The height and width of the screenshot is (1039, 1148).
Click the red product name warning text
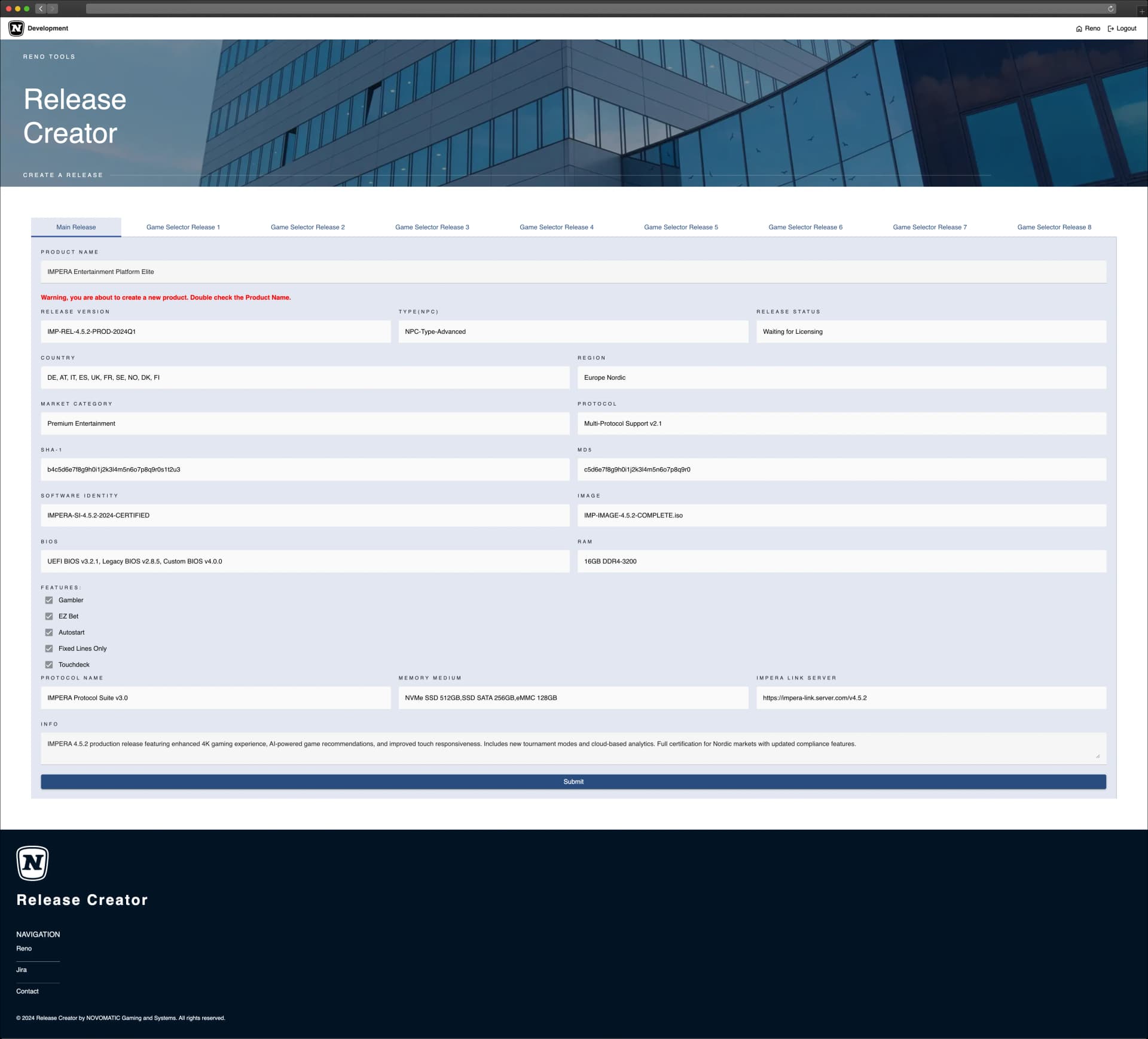point(166,298)
